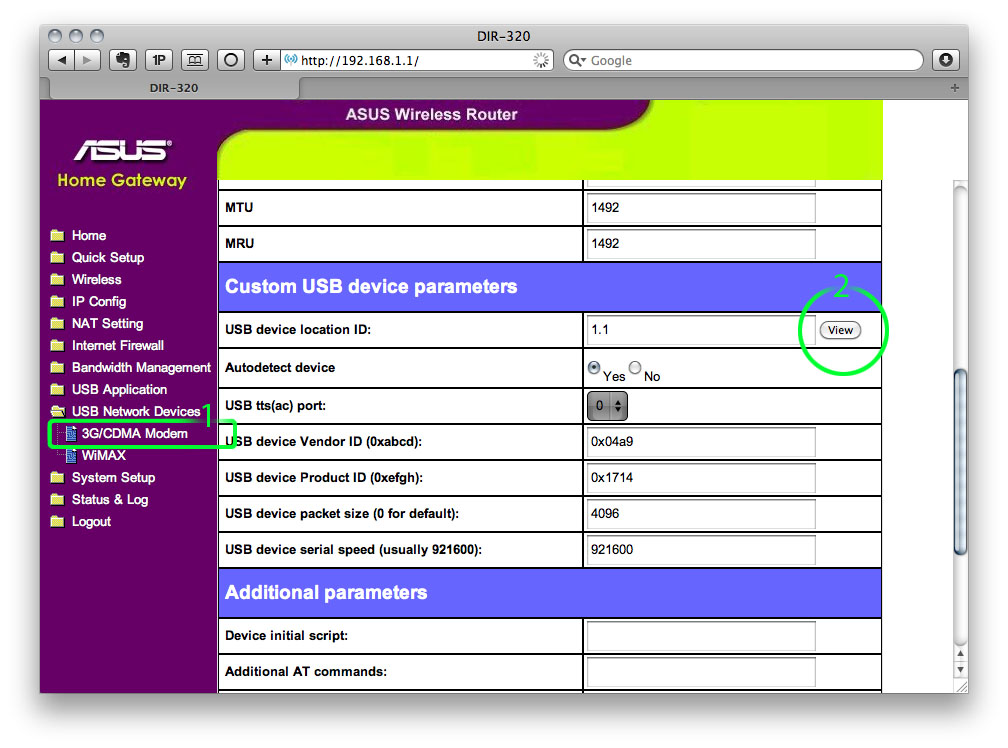Image resolution: width=1008 pixels, height=748 pixels.
Task: Click the vertical scrollbar thumb
Action: coord(960,460)
